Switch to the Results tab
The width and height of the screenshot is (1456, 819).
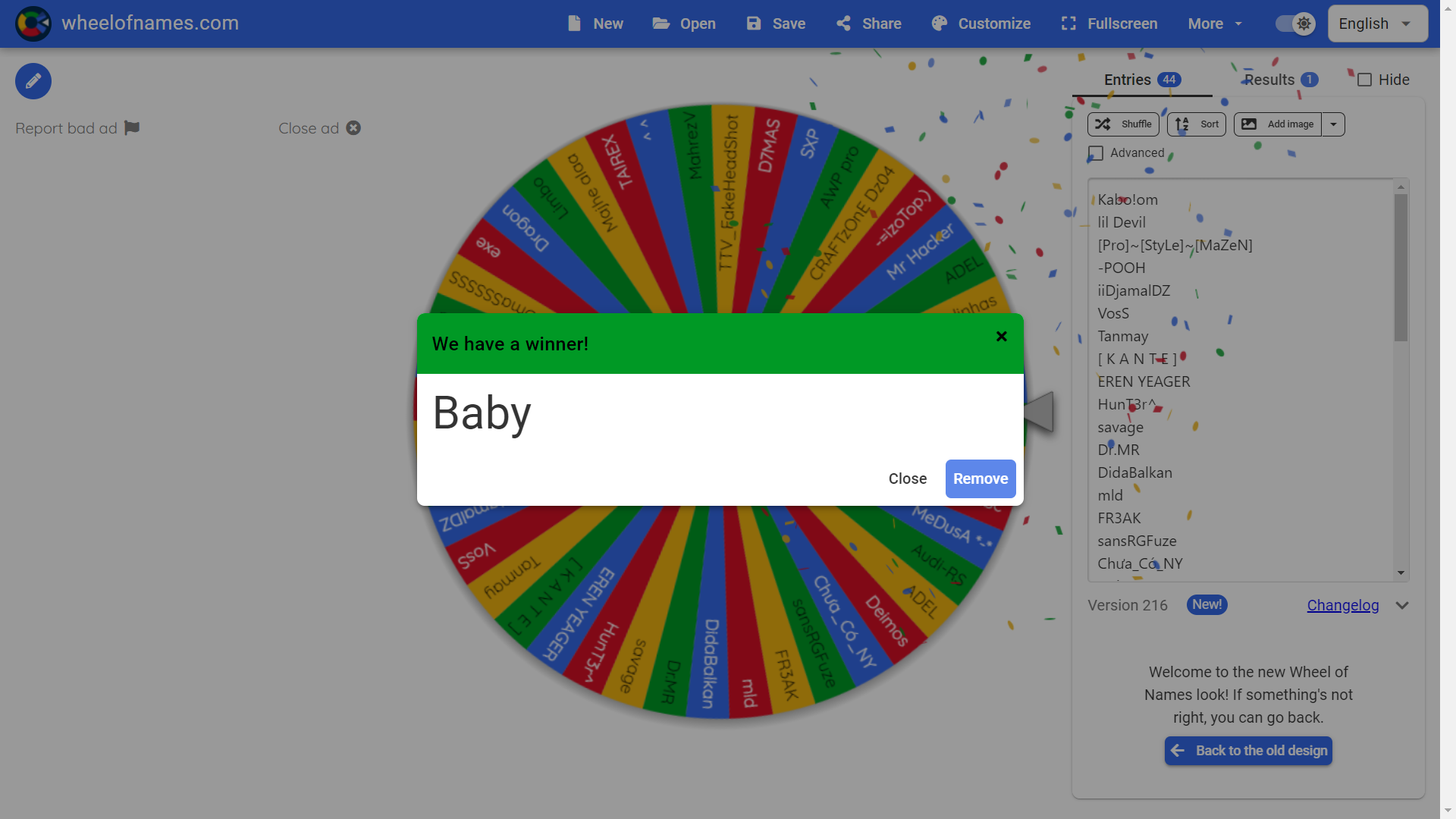pyautogui.click(x=1280, y=80)
